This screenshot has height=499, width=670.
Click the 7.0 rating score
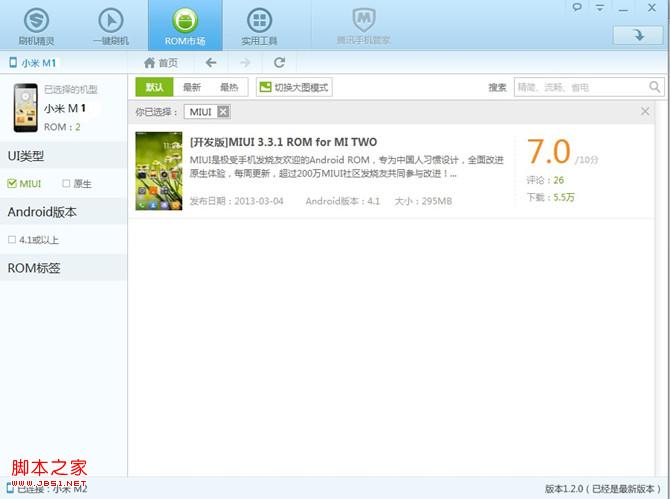click(549, 151)
